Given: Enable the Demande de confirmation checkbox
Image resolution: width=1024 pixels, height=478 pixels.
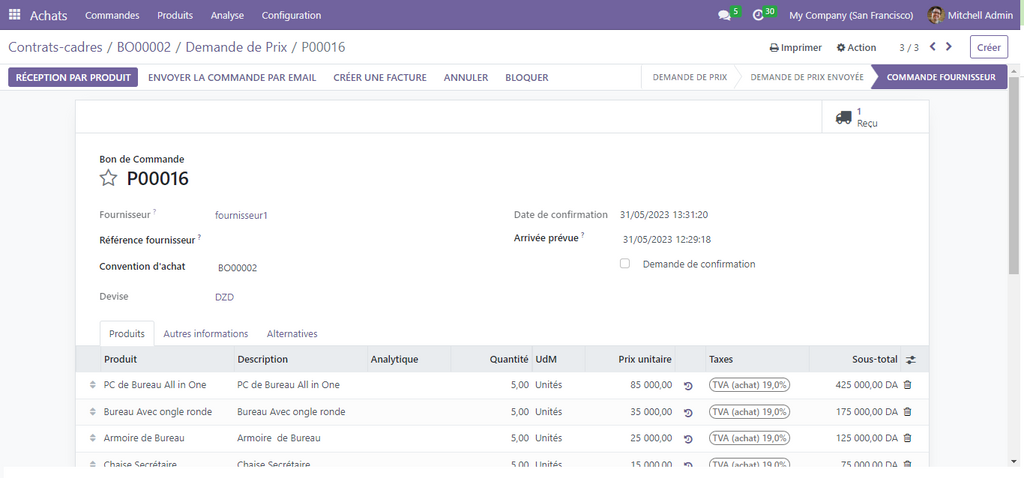Looking at the screenshot, I should click(x=625, y=264).
